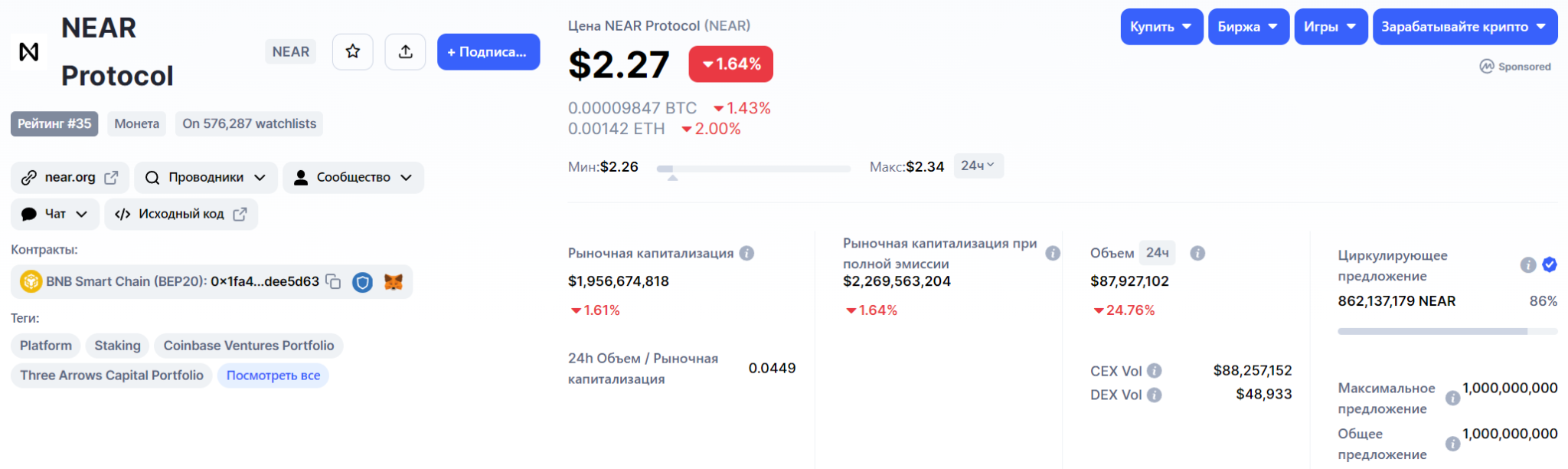Click info icon next to DEX Vol

tap(1155, 395)
